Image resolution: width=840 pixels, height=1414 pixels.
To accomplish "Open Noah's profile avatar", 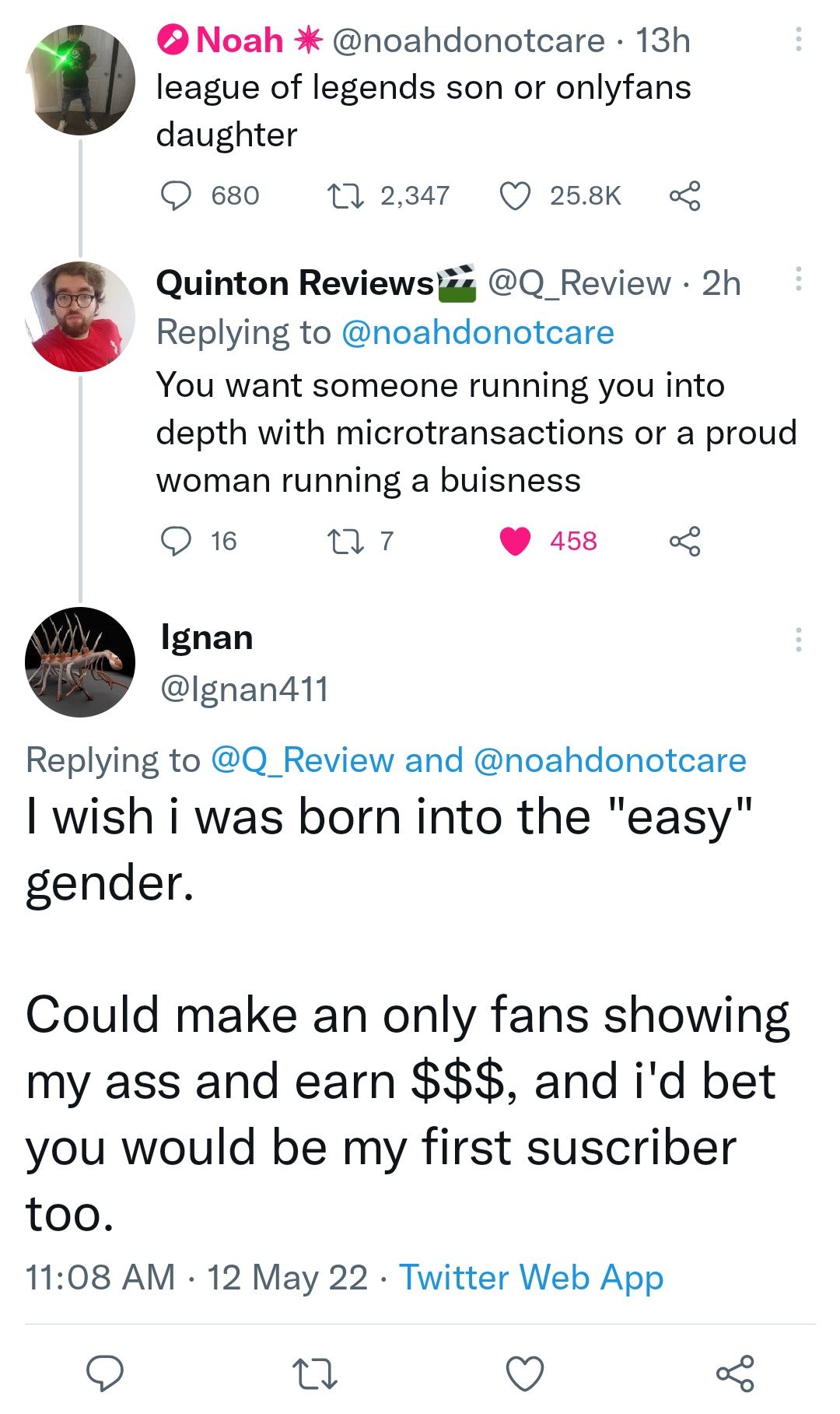I will tap(80, 80).
